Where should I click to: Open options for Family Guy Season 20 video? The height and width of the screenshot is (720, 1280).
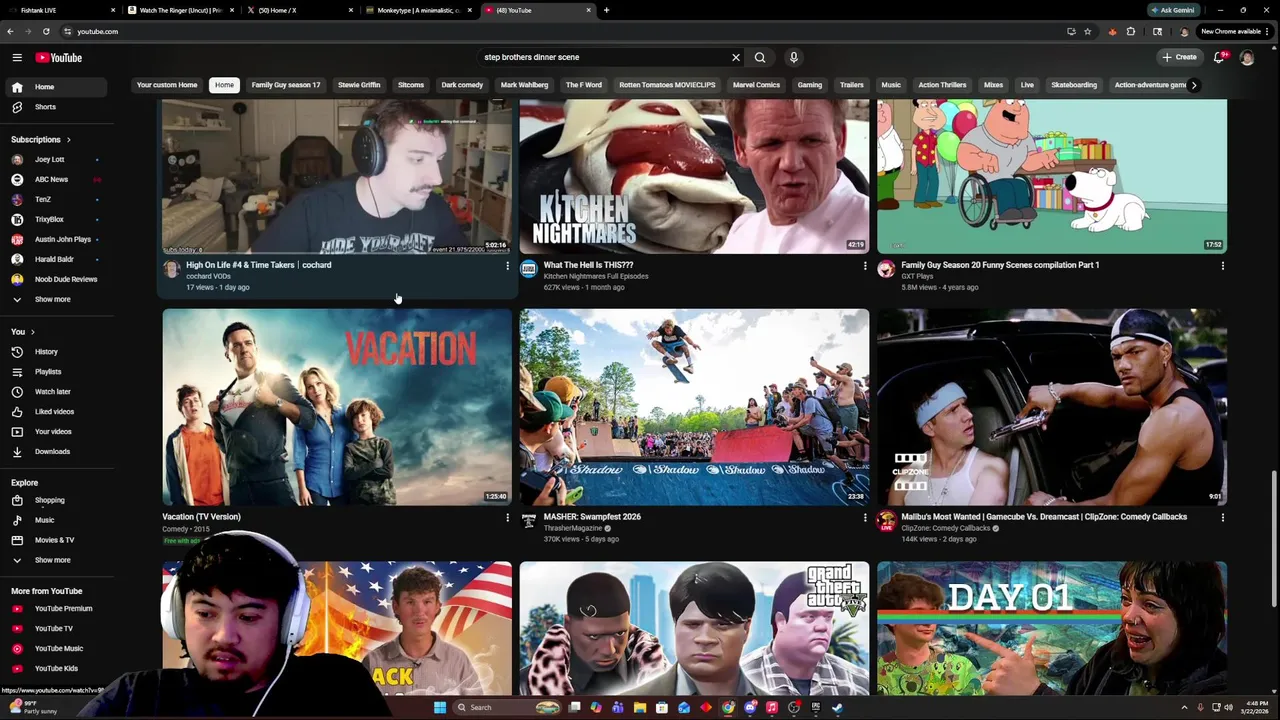point(1222,266)
